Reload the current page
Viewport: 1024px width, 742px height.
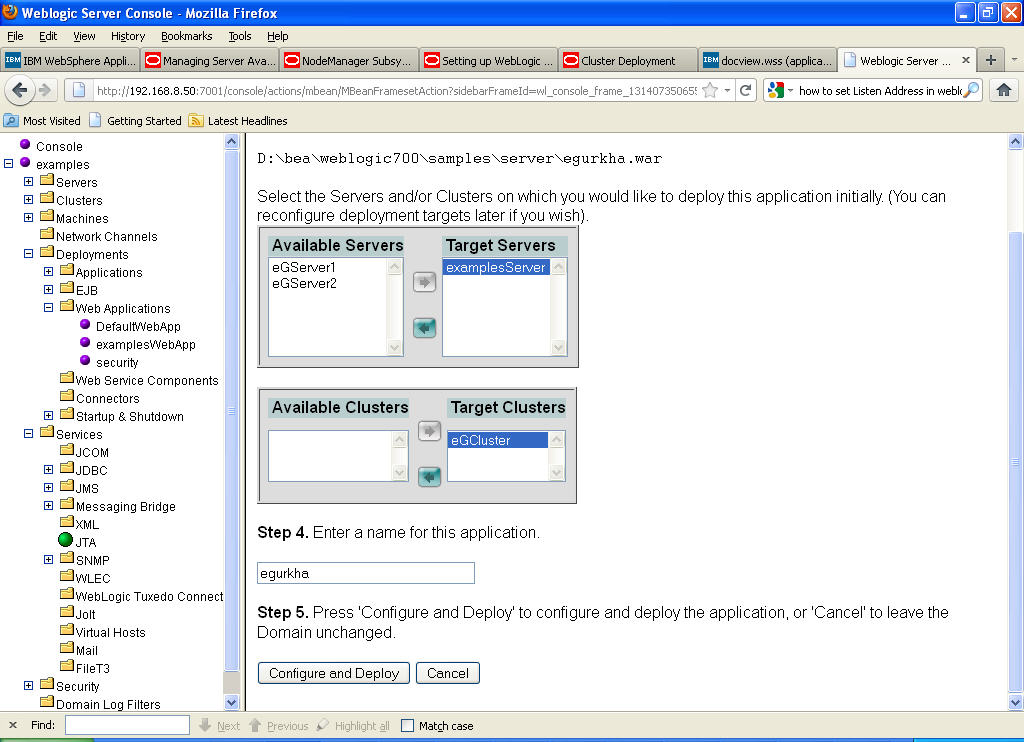745,90
